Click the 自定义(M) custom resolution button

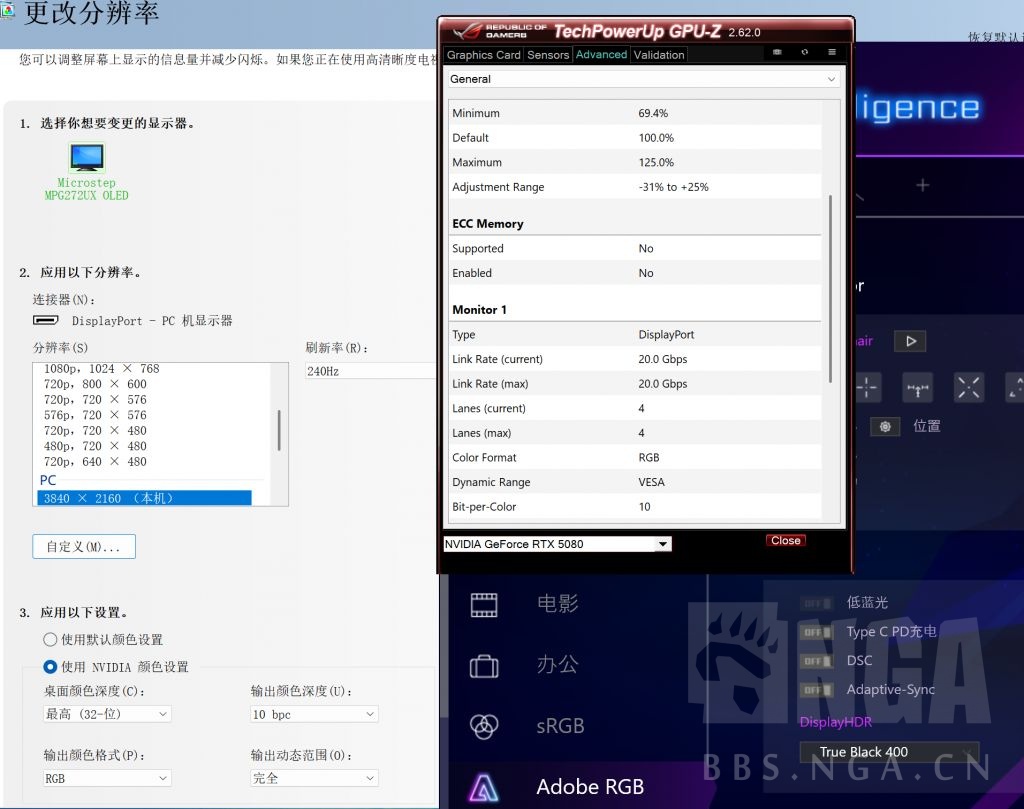tap(83, 546)
